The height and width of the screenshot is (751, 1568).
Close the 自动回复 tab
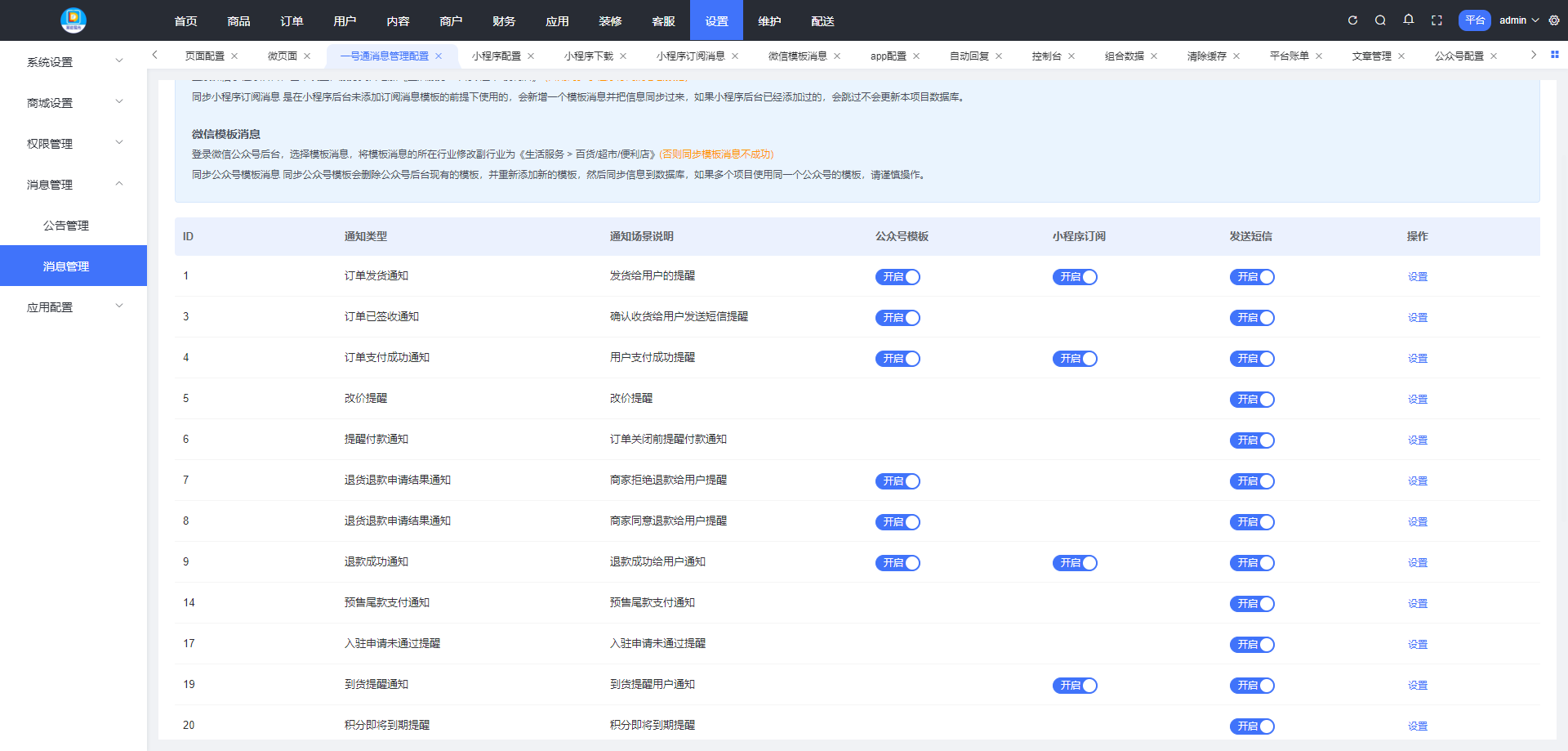(999, 56)
